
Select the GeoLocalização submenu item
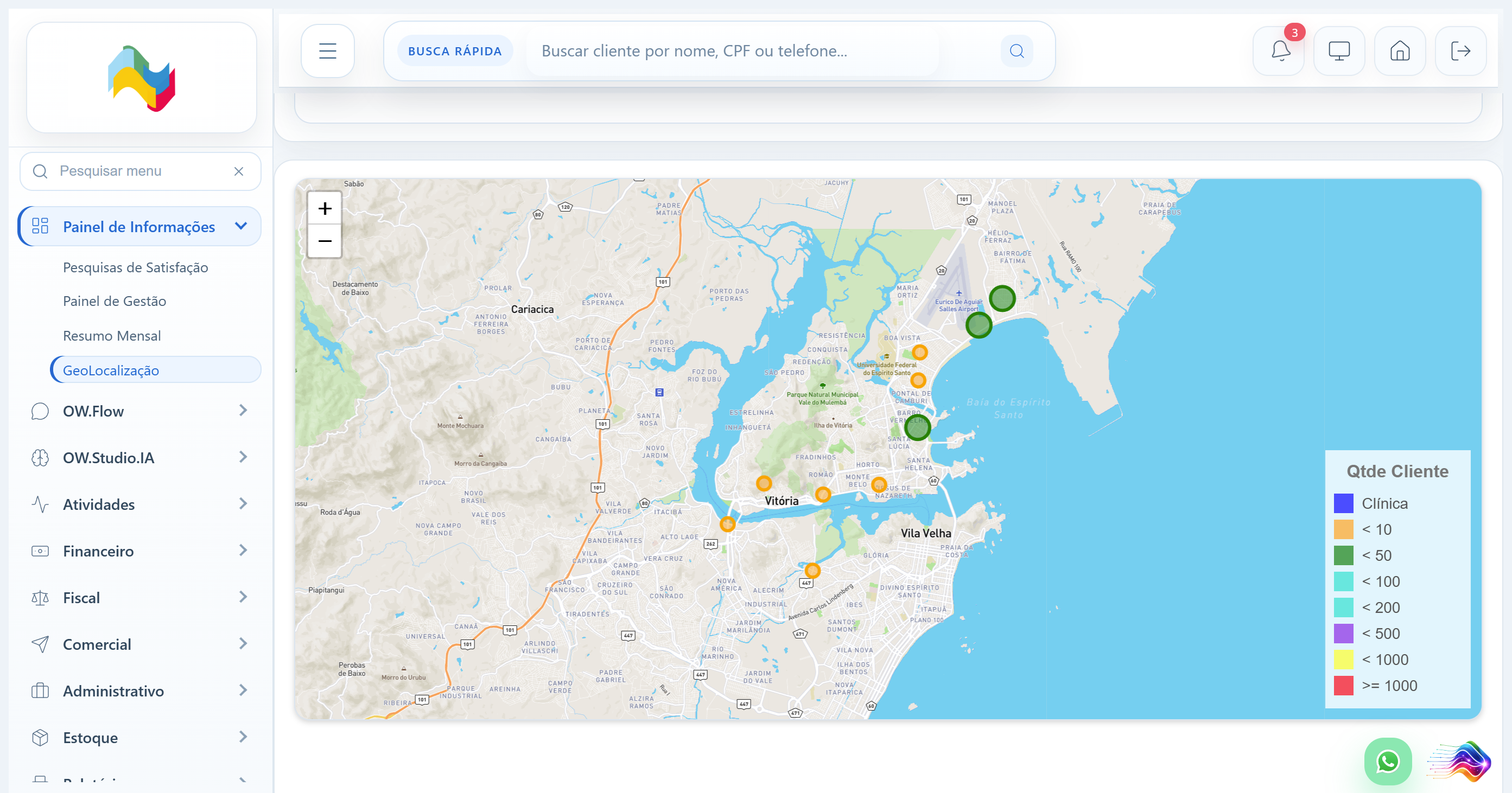(x=156, y=370)
